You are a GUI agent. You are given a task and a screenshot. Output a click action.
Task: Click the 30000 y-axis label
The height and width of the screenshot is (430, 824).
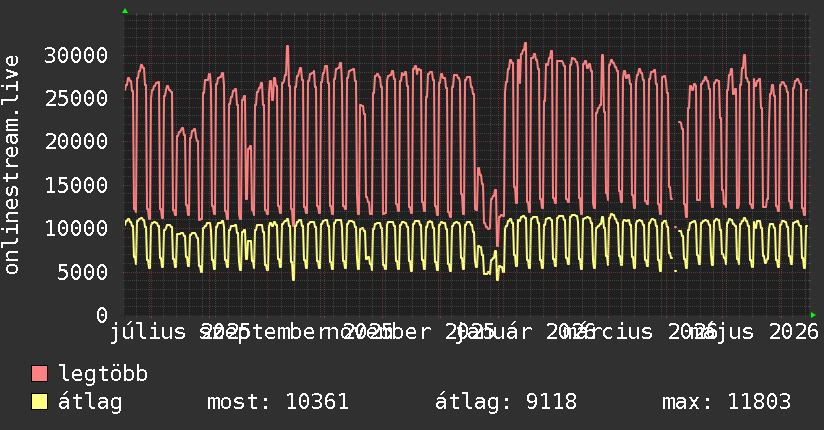pyautogui.click(x=76, y=55)
